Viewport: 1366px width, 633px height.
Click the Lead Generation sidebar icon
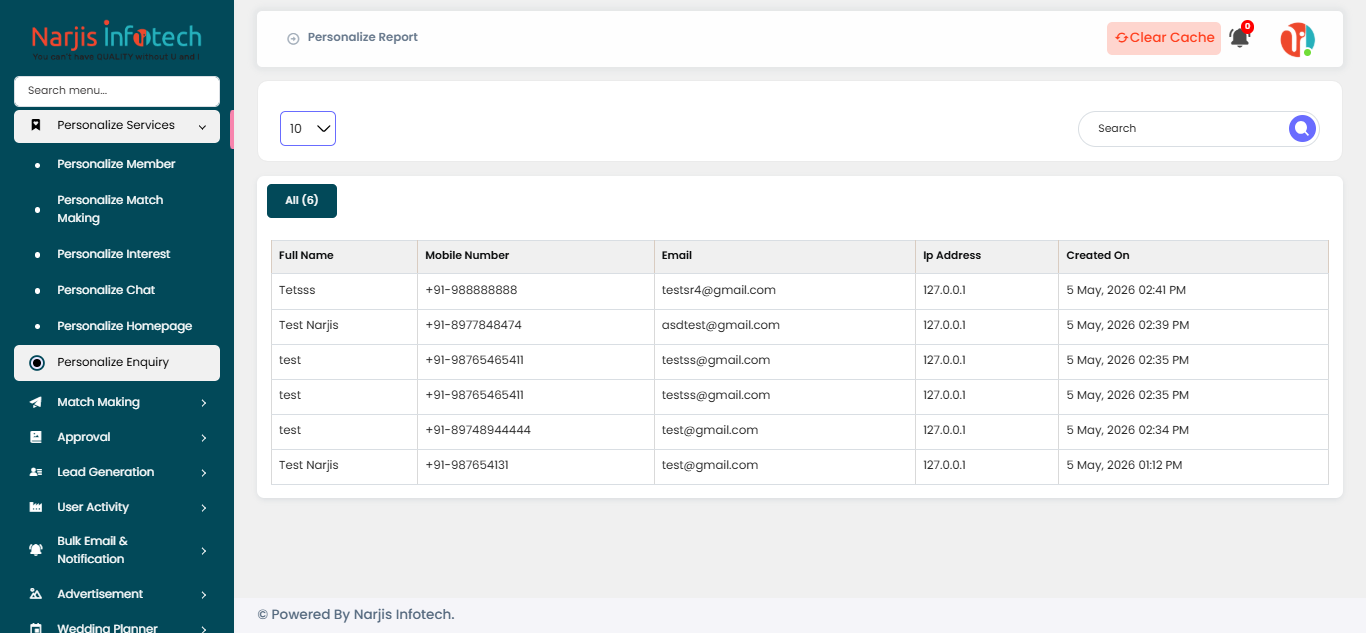[x=36, y=472]
